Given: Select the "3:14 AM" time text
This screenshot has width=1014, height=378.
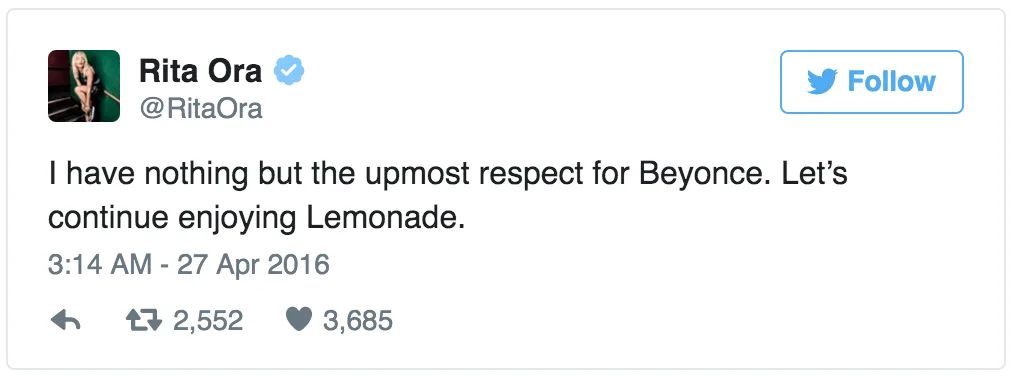Looking at the screenshot, I should [100, 266].
